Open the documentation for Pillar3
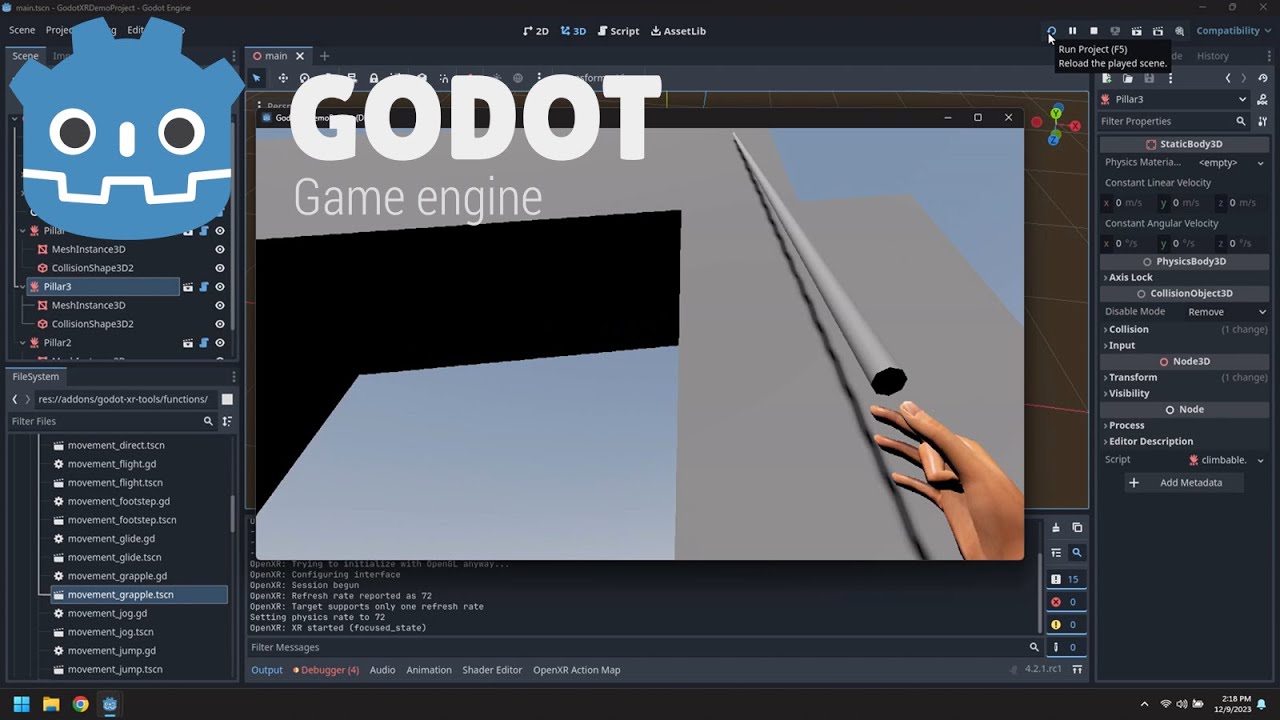The height and width of the screenshot is (720, 1280). coord(1263,99)
